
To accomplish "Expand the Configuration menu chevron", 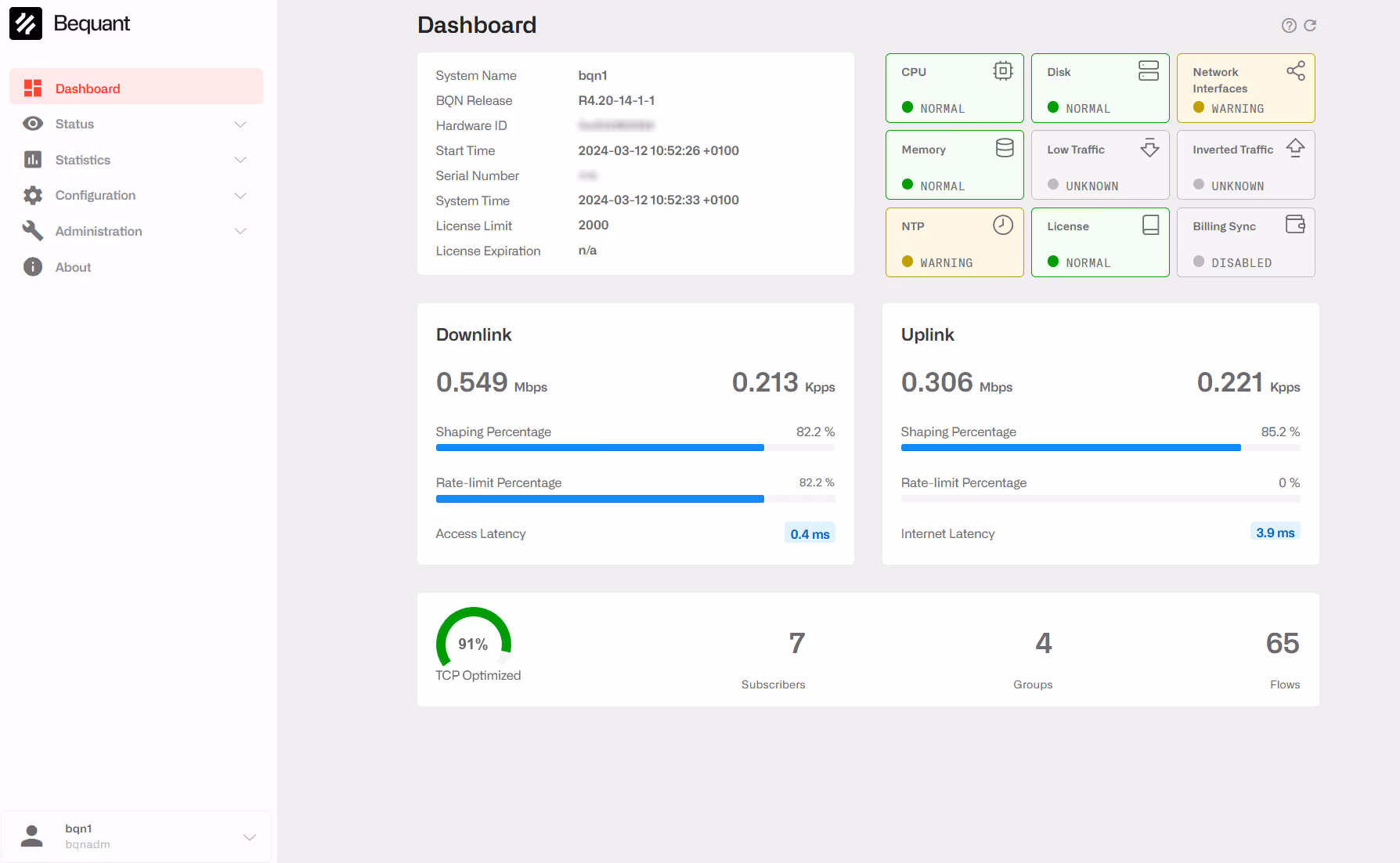I will point(240,196).
